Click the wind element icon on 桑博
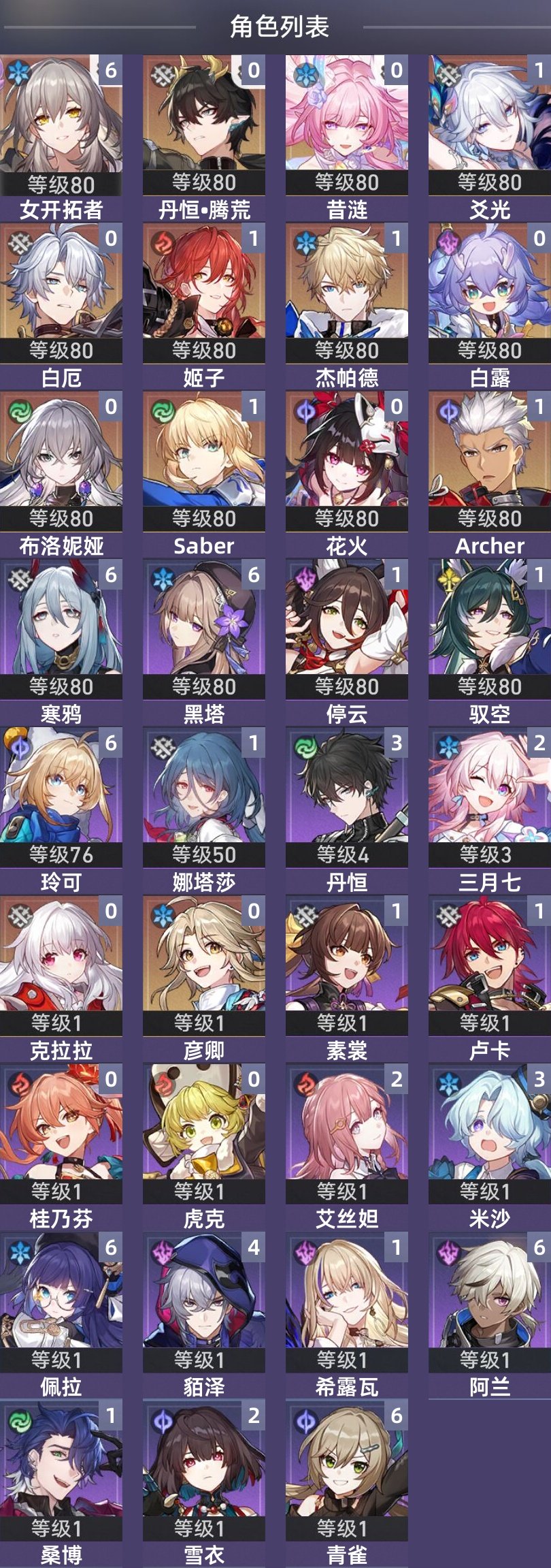 point(20,1418)
